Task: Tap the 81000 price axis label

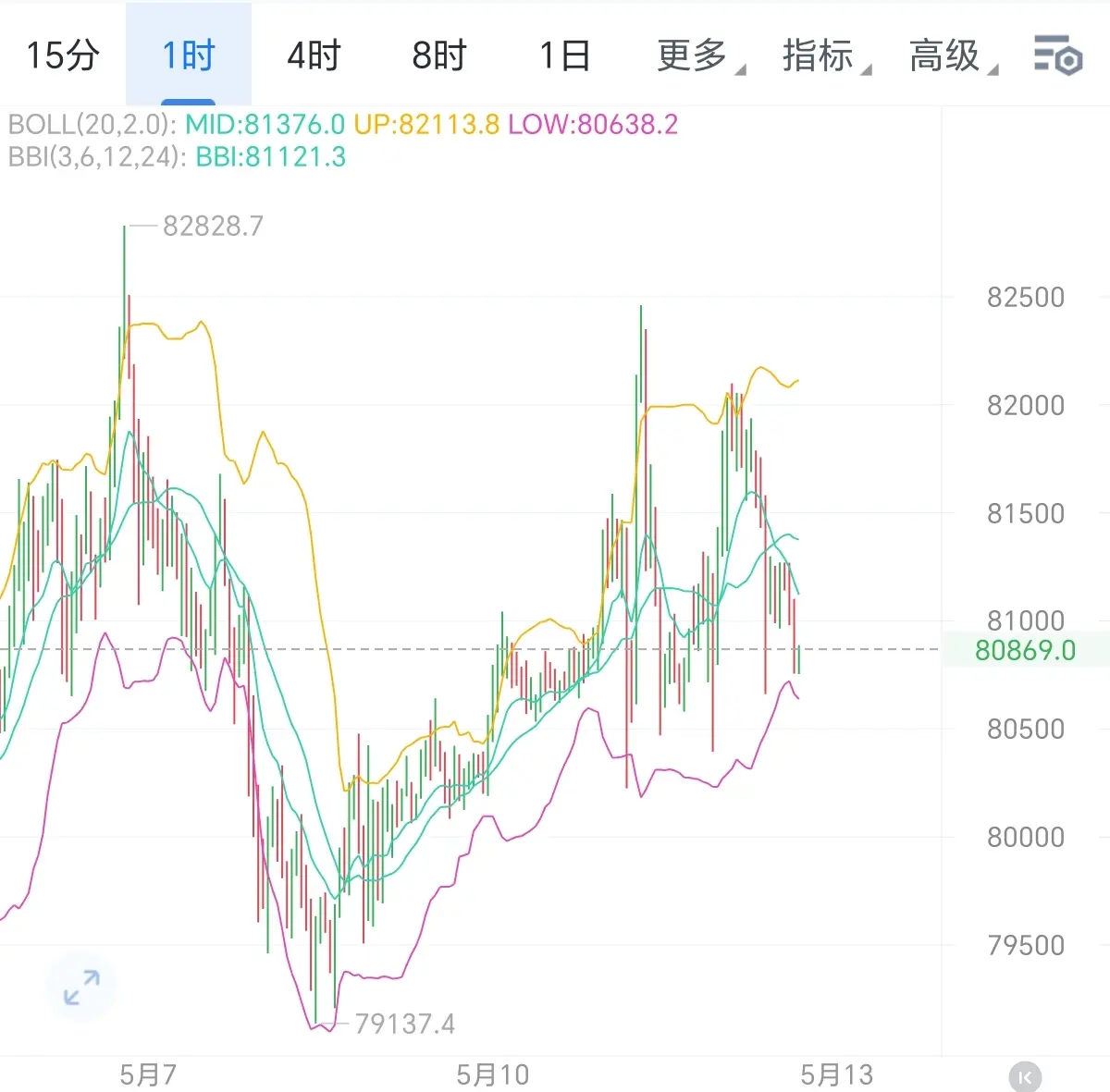Action: coord(1026,620)
